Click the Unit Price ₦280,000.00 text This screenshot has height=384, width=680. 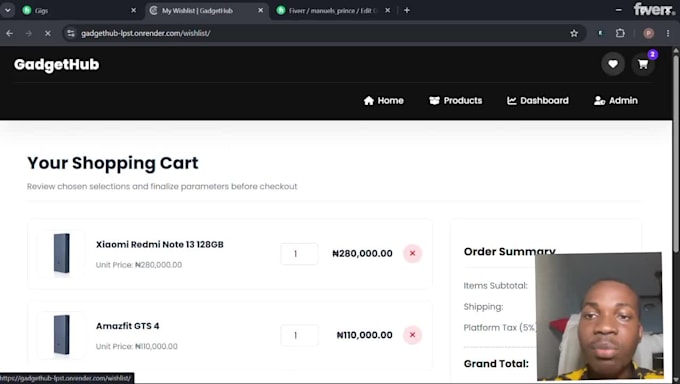[x=139, y=265]
